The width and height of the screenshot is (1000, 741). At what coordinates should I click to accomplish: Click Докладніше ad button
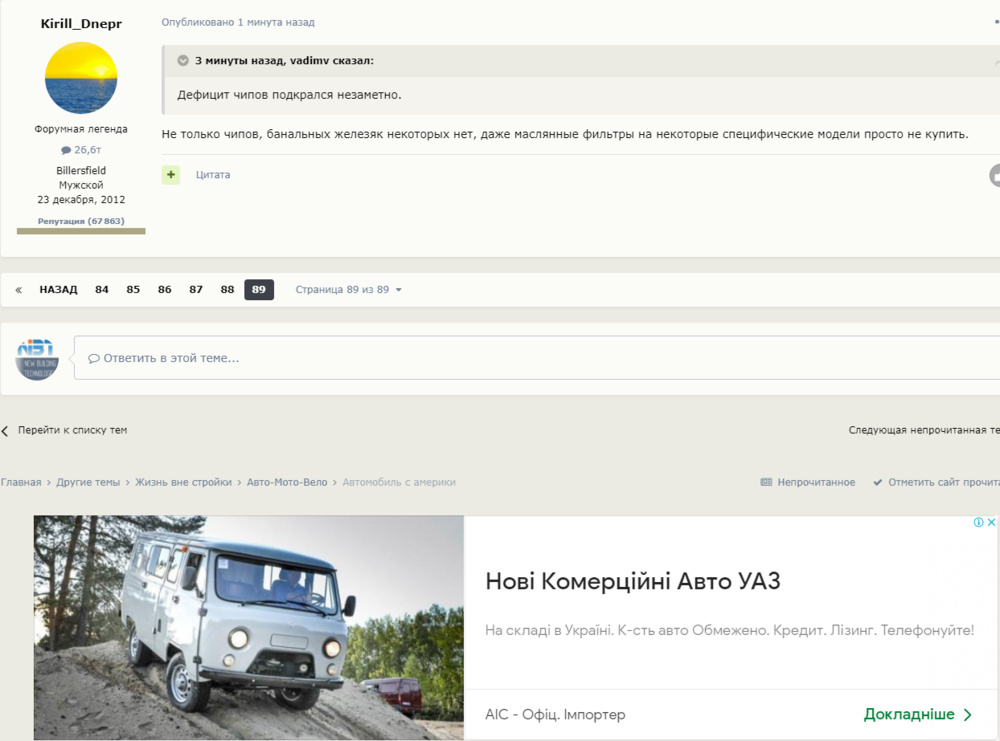(918, 714)
